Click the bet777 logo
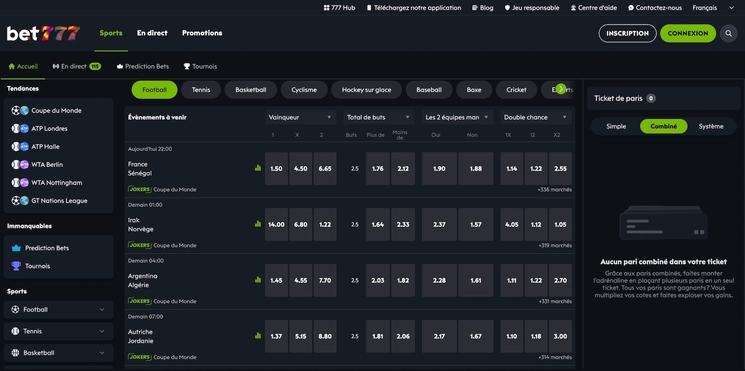 pyautogui.click(x=43, y=33)
